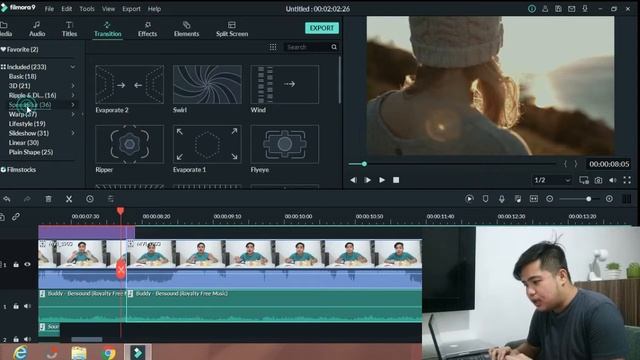Open Chrome from the taskbar
The image size is (640, 360).
(108, 352)
